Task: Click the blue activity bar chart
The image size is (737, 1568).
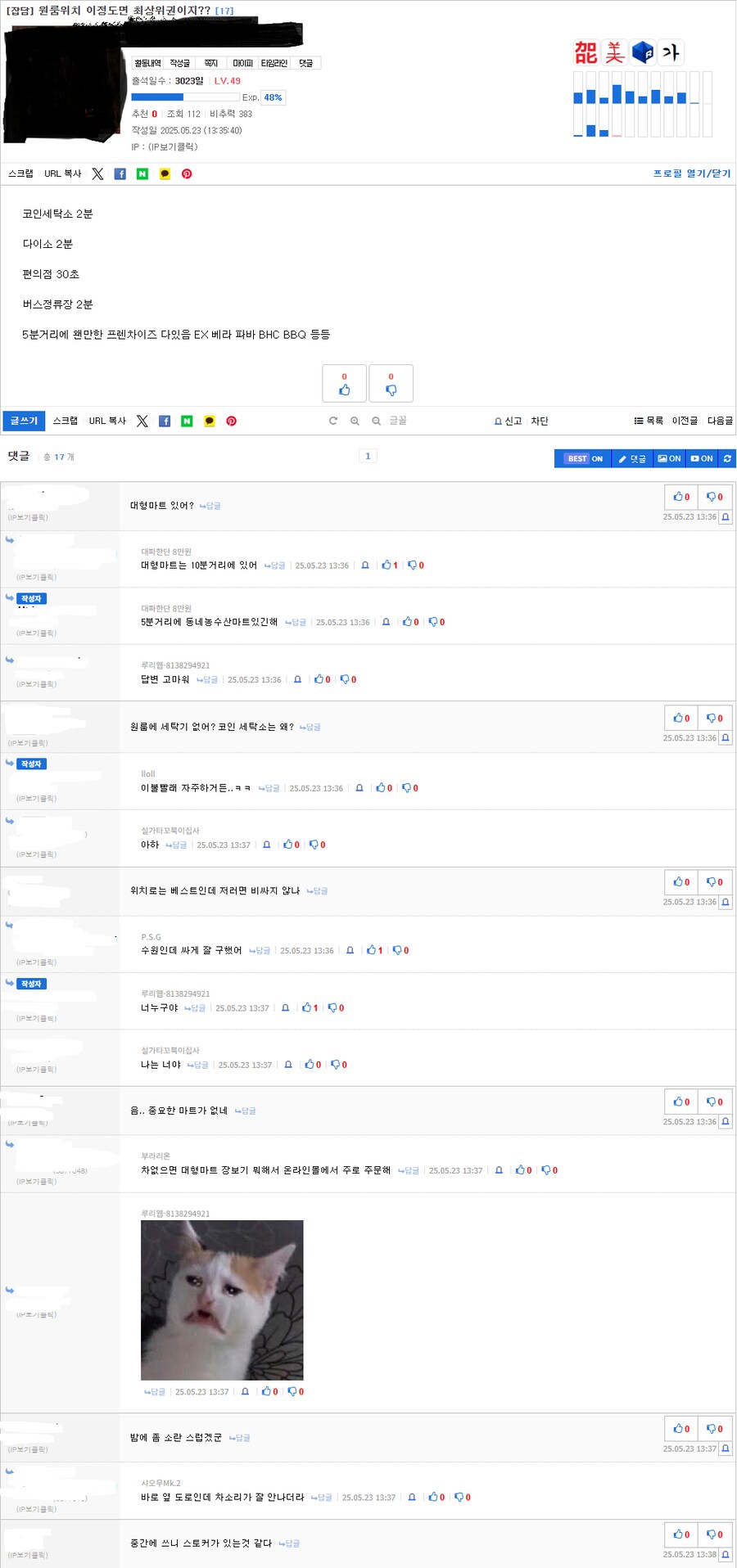Action: point(642,104)
